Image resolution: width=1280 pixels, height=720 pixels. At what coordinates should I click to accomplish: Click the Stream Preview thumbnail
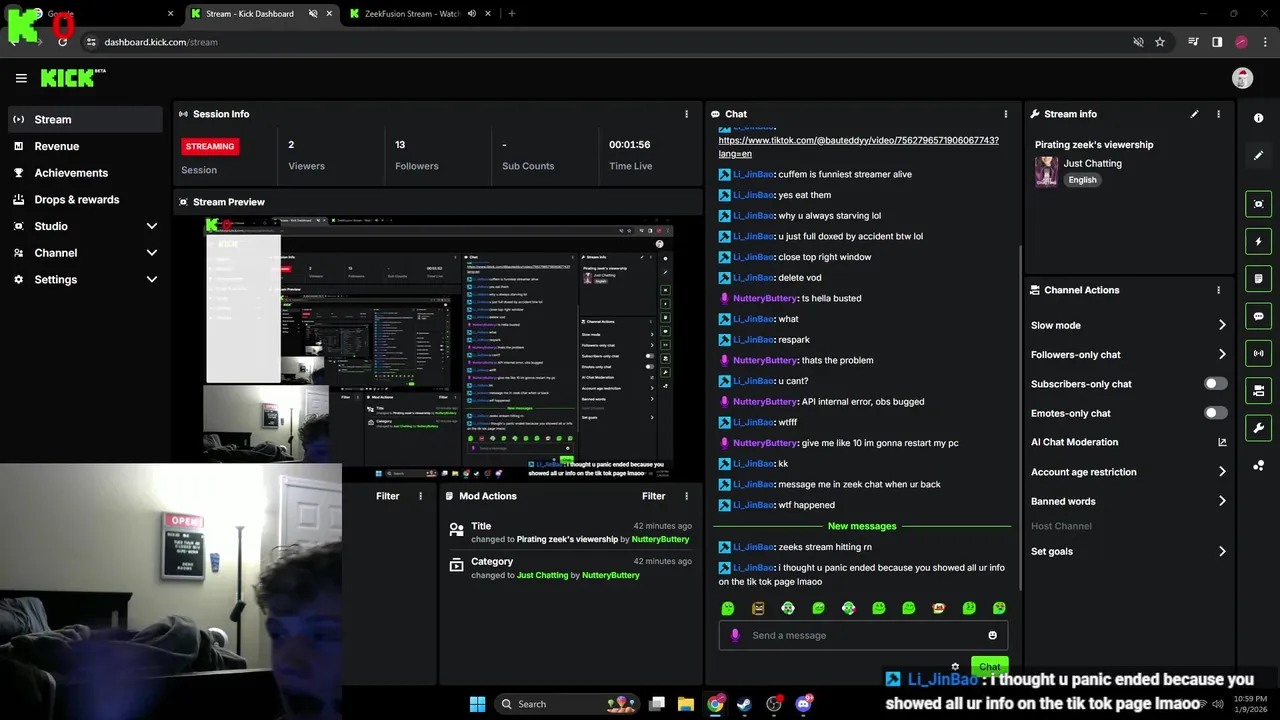[x=439, y=347]
